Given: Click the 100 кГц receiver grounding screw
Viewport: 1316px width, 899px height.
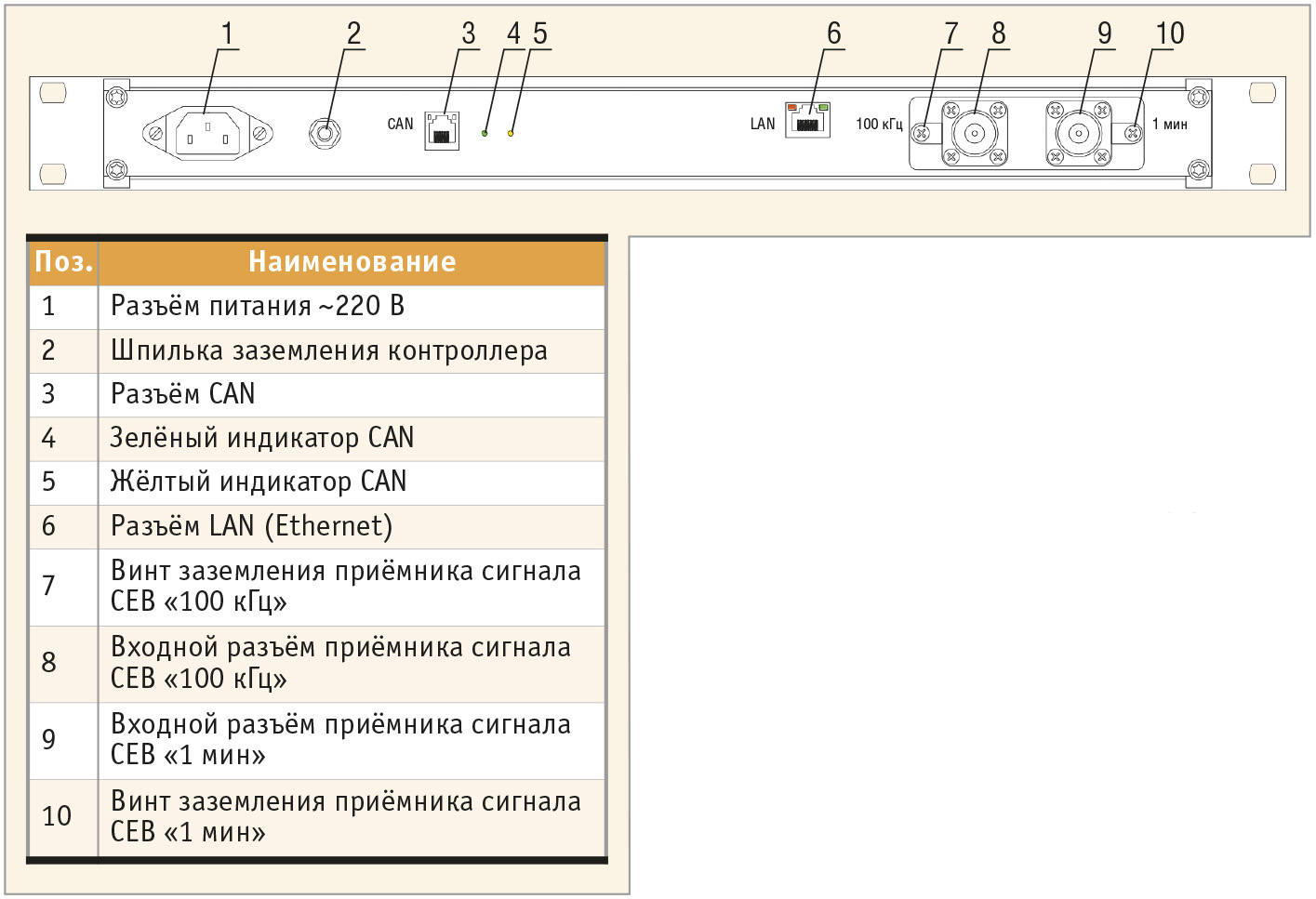Looking at the screenshot, I should point(922,133).
